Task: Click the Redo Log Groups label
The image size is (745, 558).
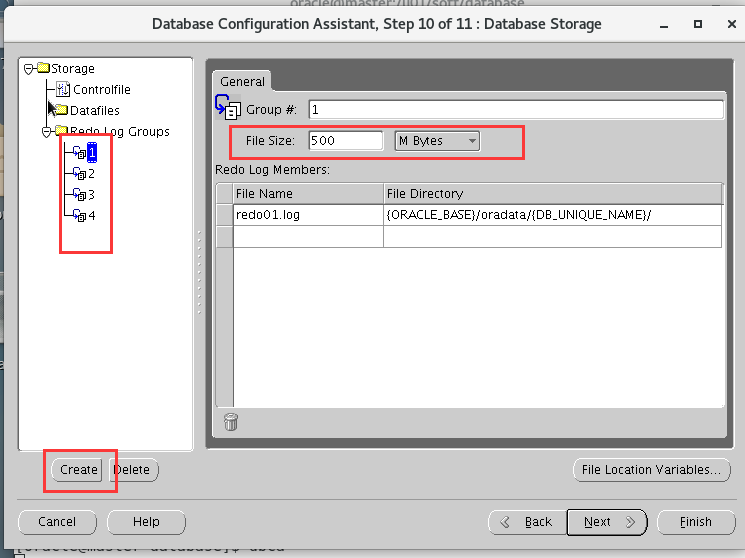Action: [120, 131]
